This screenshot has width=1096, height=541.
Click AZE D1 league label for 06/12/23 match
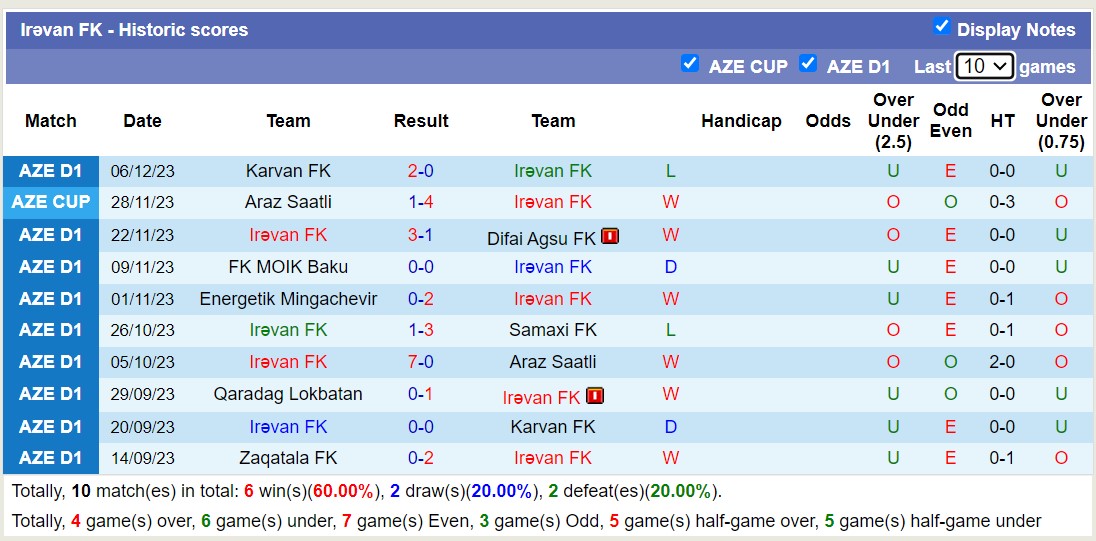[x=51, y=171]
